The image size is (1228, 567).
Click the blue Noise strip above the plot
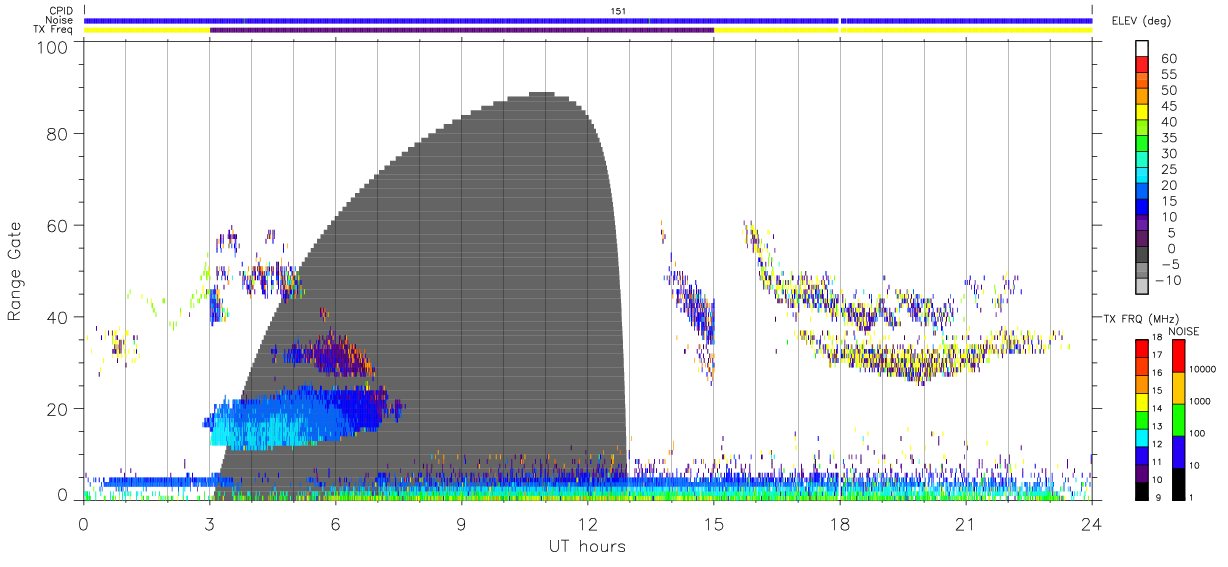(x=588, y=20)
